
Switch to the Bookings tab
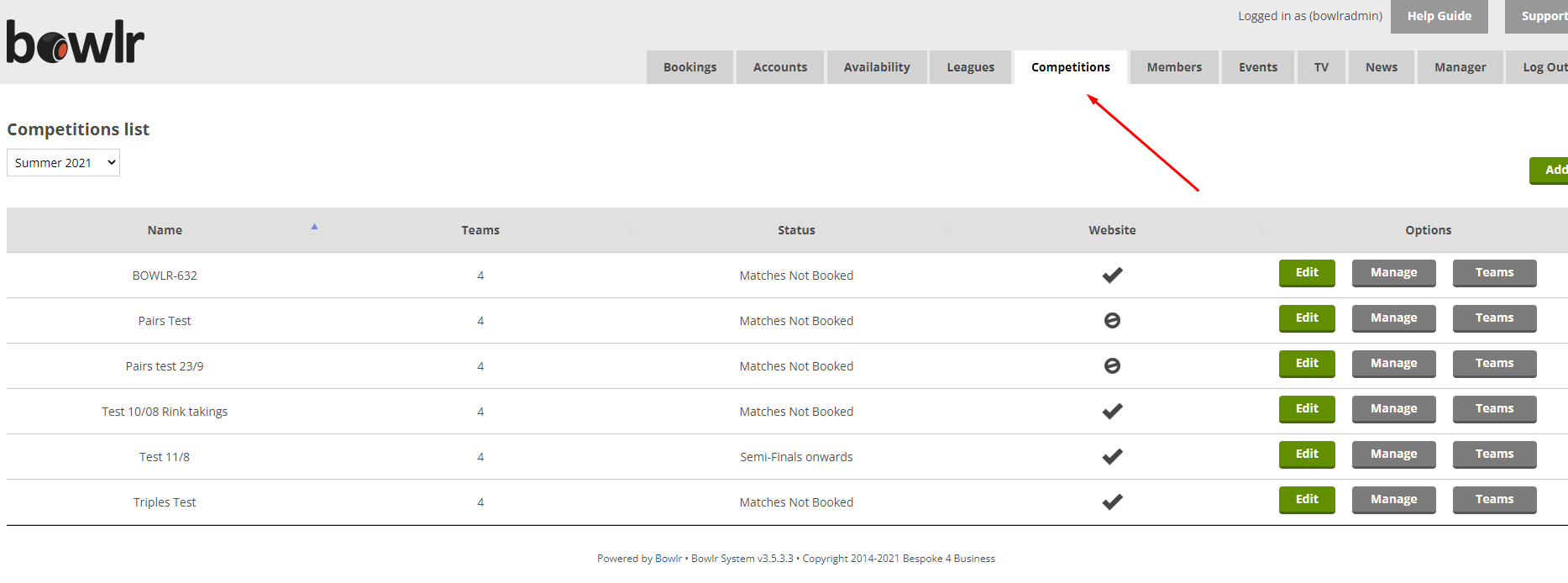point(690,67)
